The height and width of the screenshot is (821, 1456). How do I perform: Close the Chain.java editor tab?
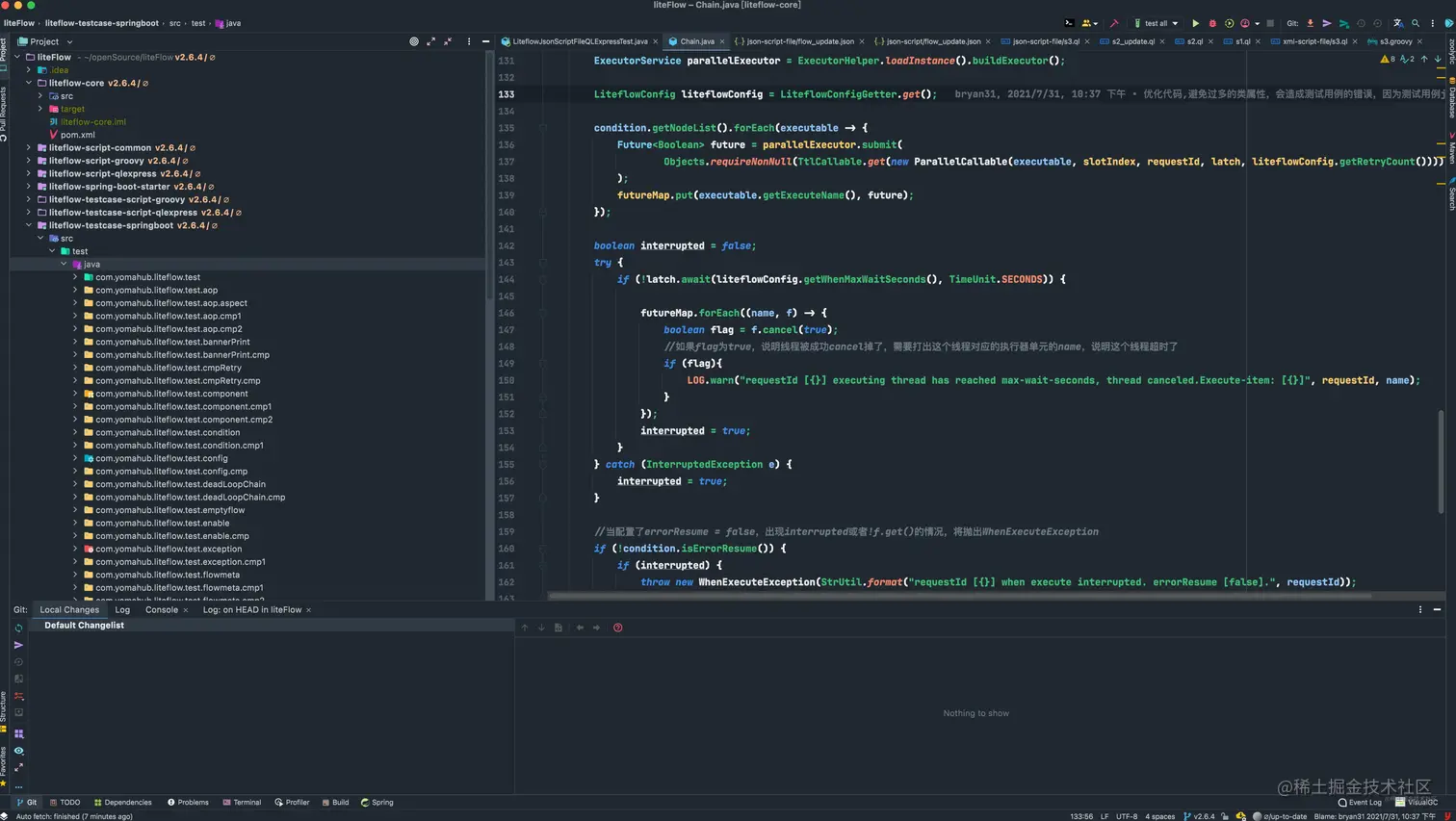point(722,41)
